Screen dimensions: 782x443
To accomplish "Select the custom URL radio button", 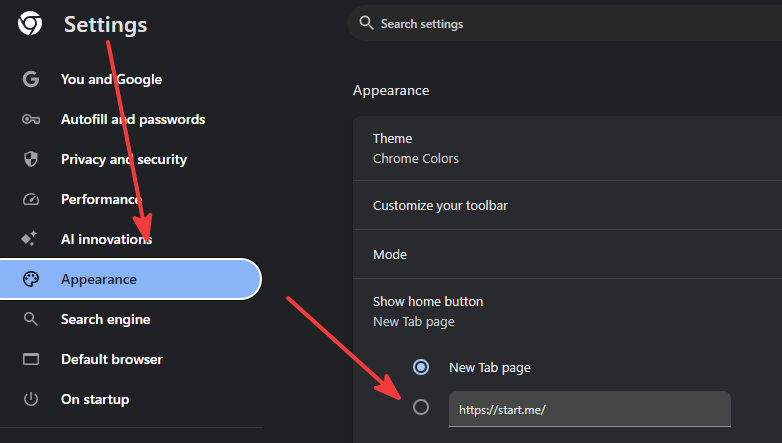I will point(421,407).
